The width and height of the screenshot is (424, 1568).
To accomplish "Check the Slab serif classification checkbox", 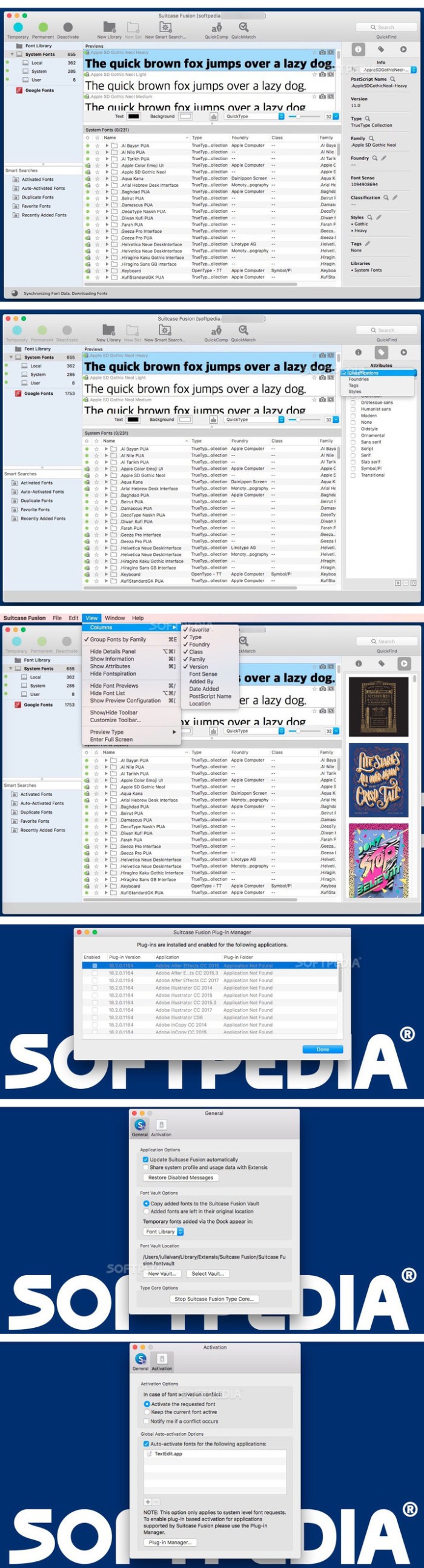I will [353, 461].
